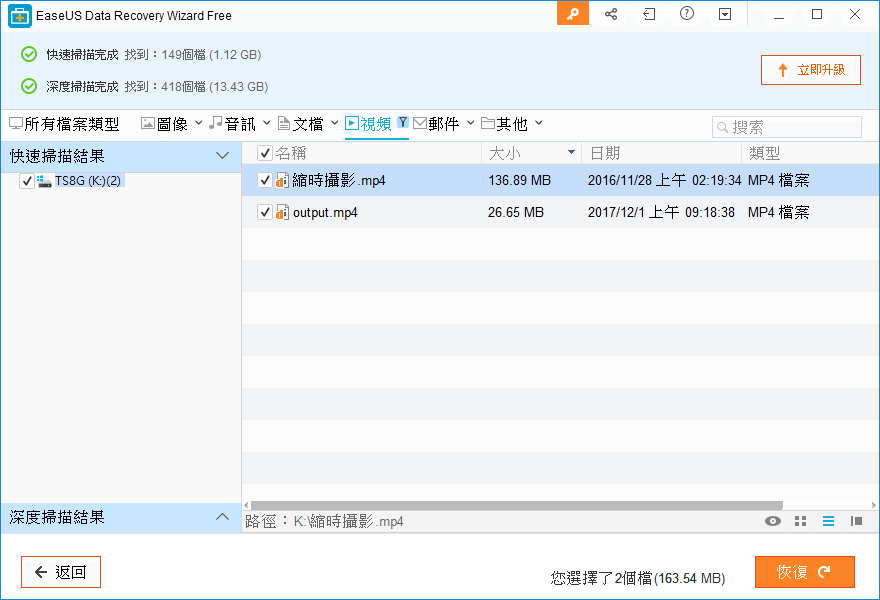Viewport: 880px width, 600px height.
Task: Switch to thumbnail grid view icon
Action: click(800, 521)
